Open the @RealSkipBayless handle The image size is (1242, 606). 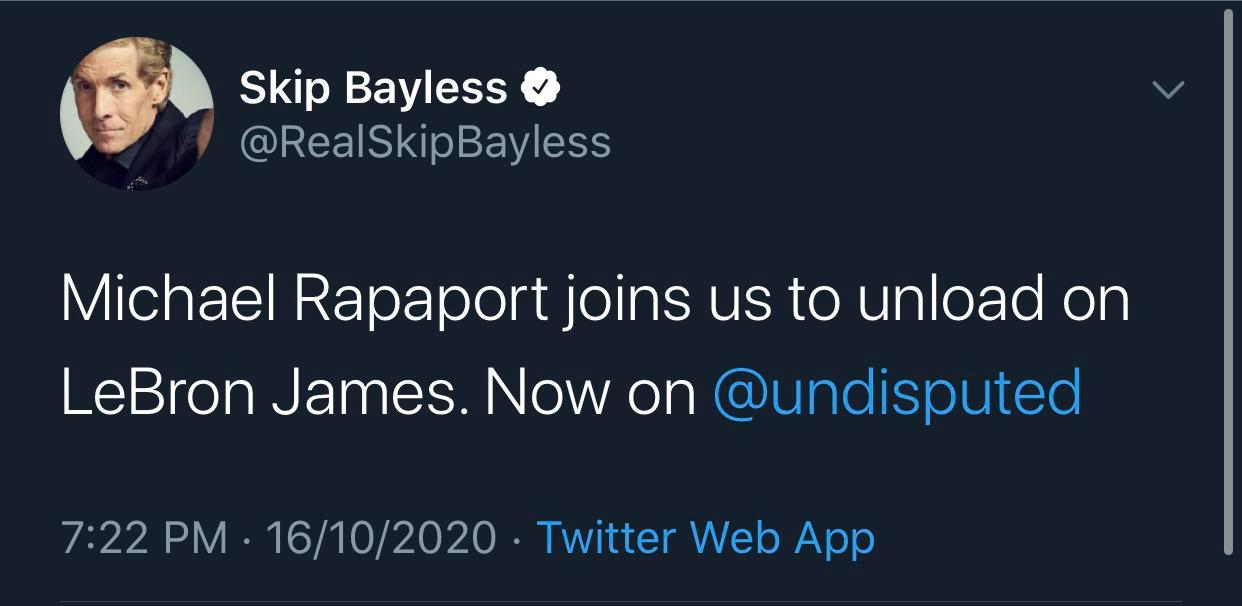pyautogui.click(x=425, y=142)
